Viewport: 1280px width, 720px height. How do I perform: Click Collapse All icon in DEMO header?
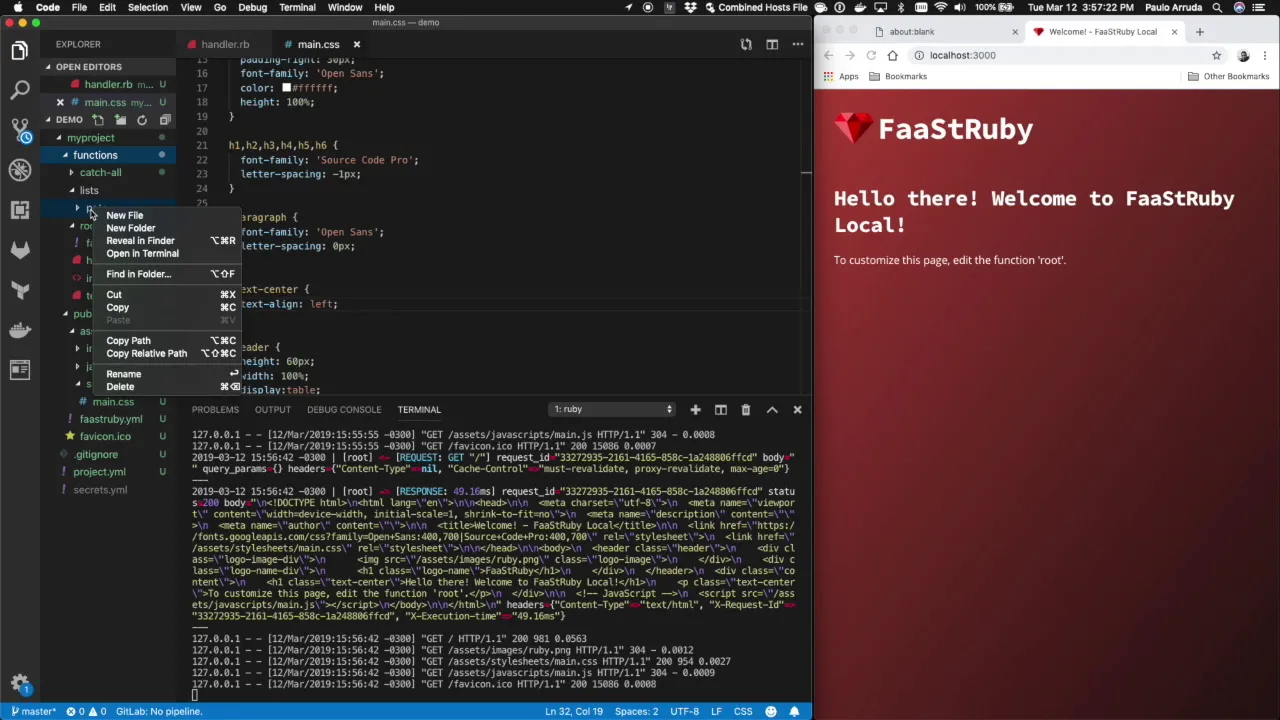[x=164, y=120]
